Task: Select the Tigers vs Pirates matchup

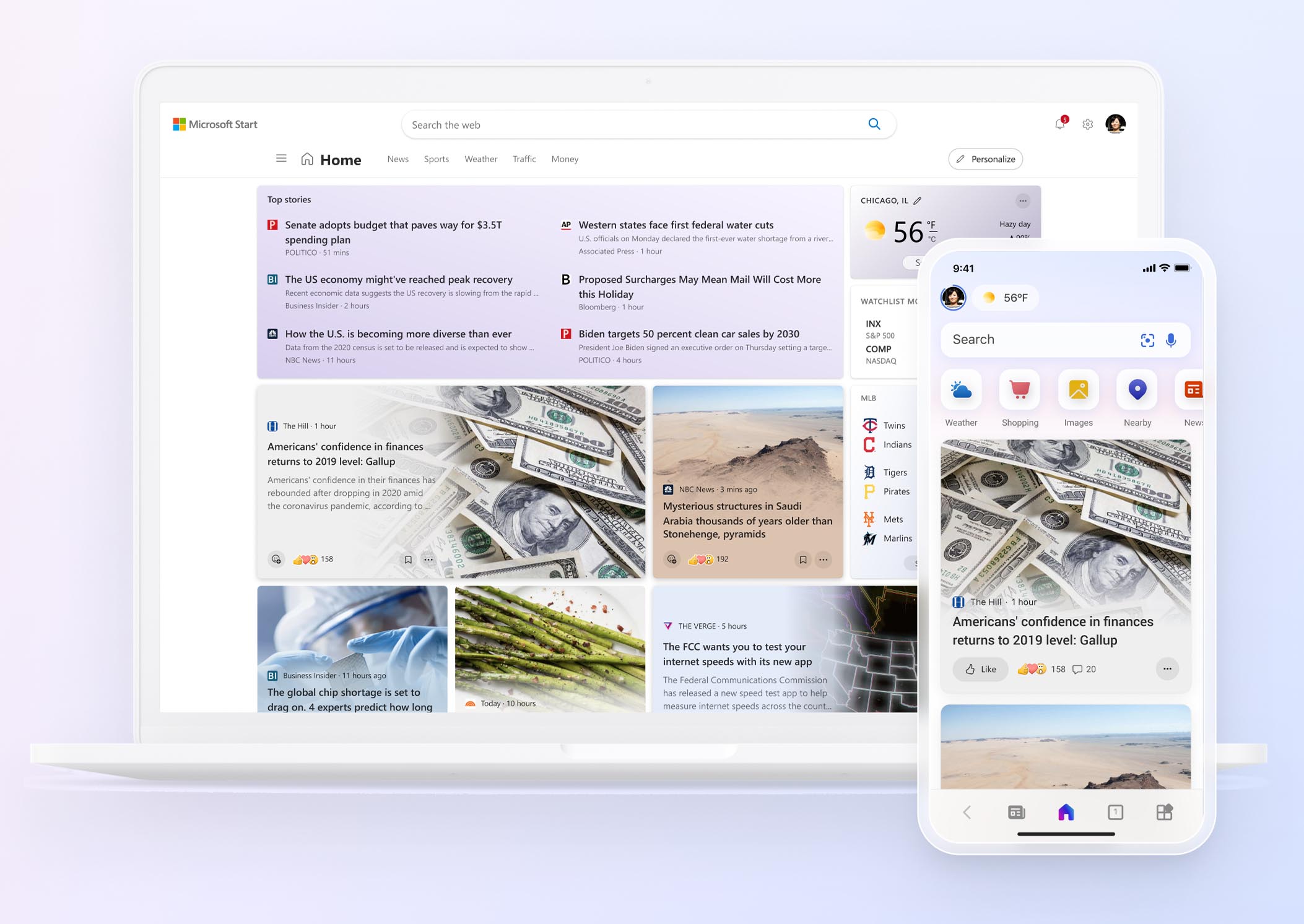Action: [889, 482]
